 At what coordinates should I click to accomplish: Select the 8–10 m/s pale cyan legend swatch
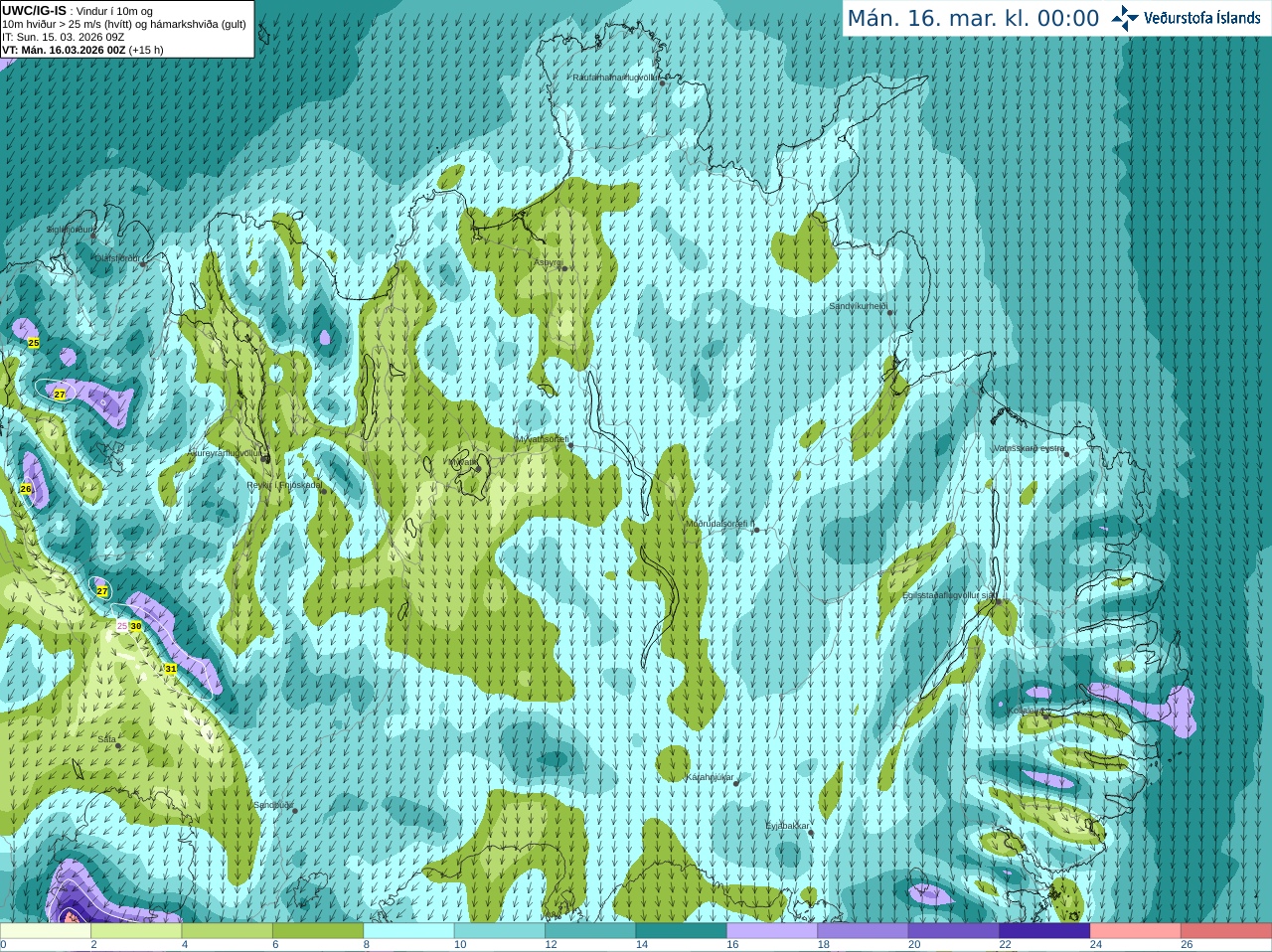pos(409,931)
